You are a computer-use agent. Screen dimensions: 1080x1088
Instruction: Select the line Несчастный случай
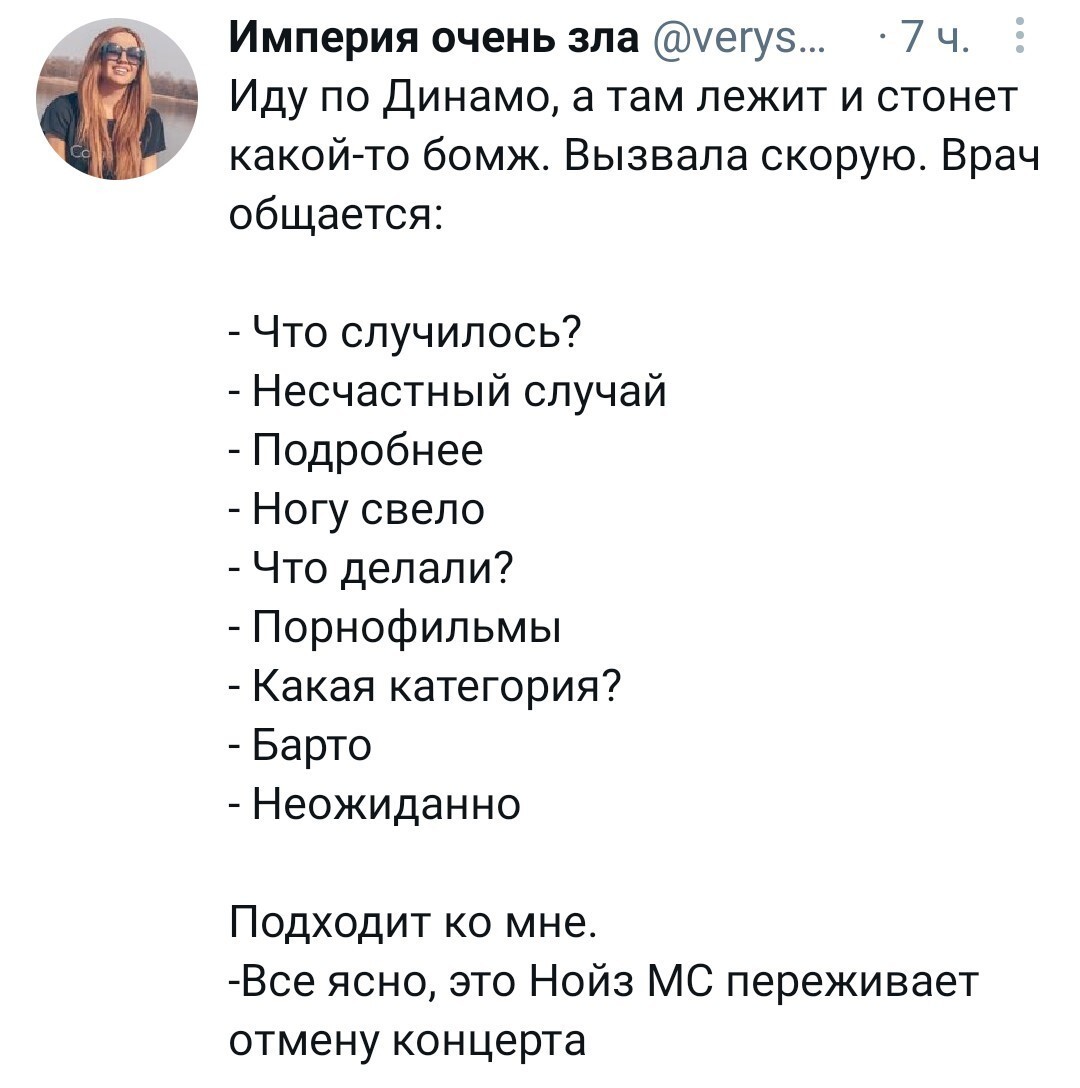[448, 391]
